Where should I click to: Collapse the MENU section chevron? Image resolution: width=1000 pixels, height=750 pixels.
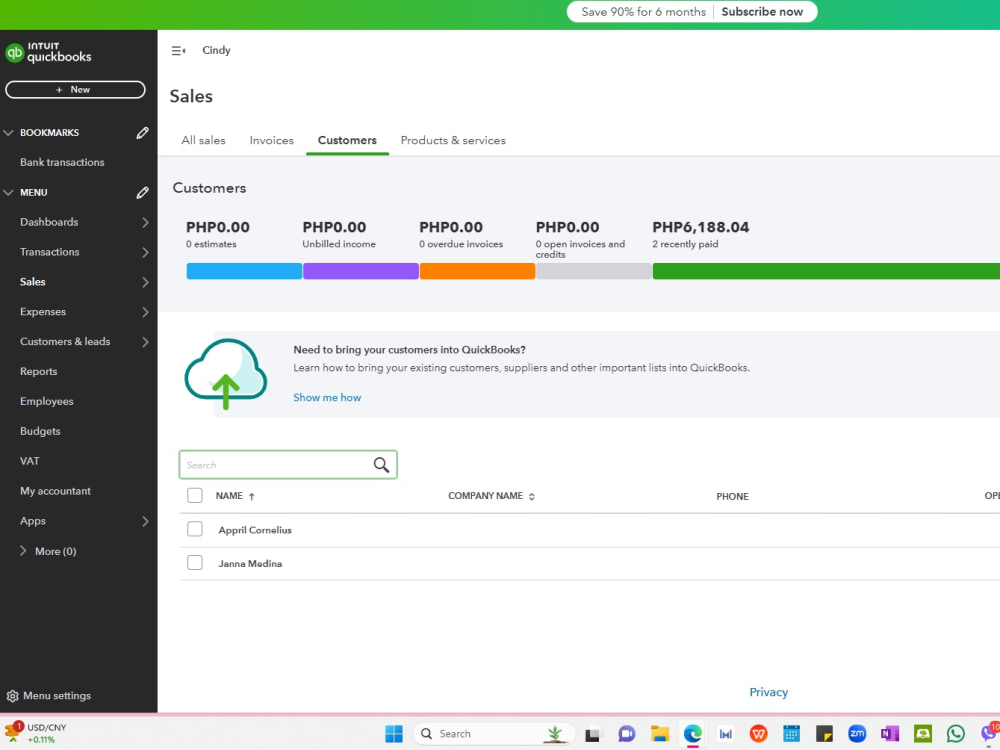8,193
